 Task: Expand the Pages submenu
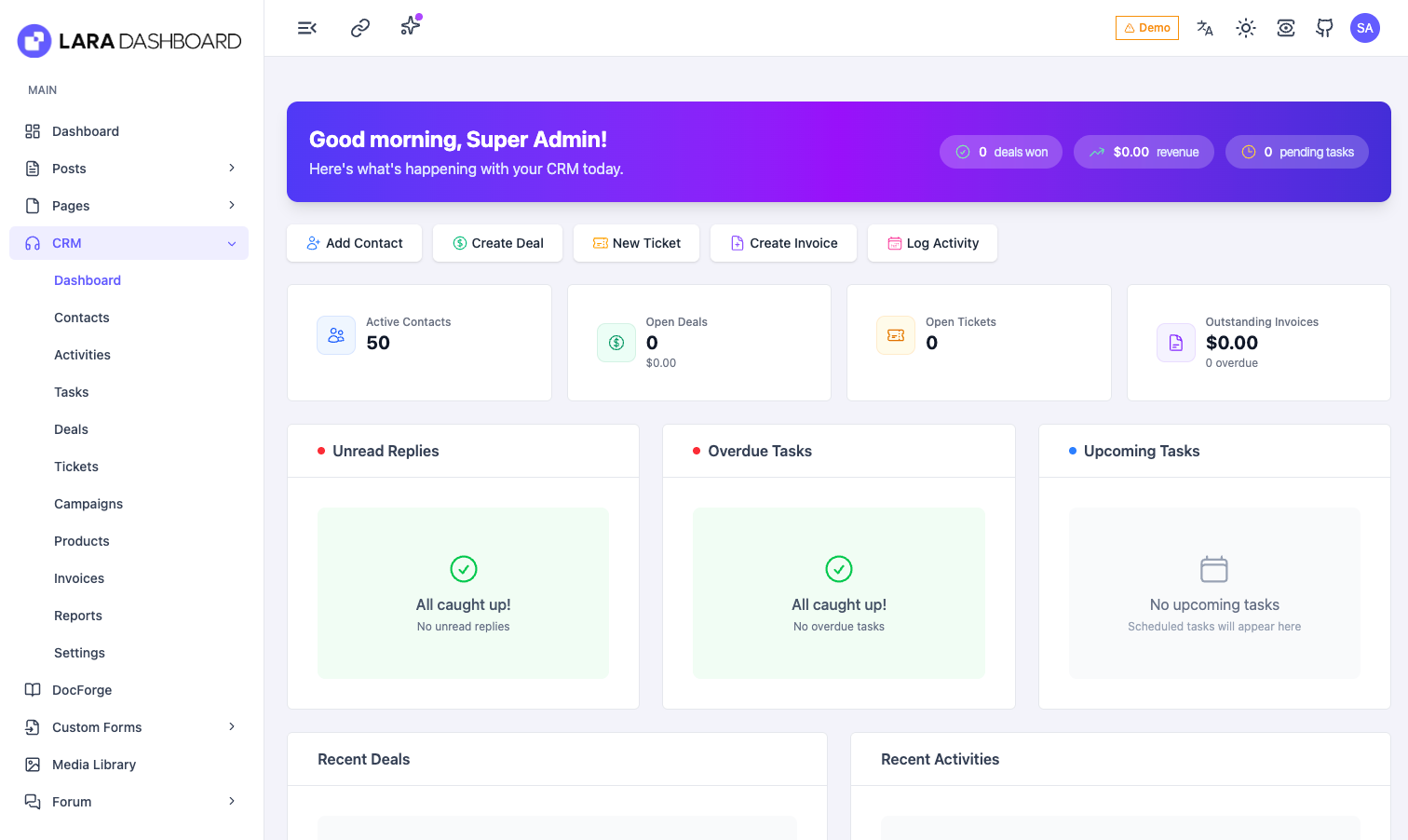point(232,206)
